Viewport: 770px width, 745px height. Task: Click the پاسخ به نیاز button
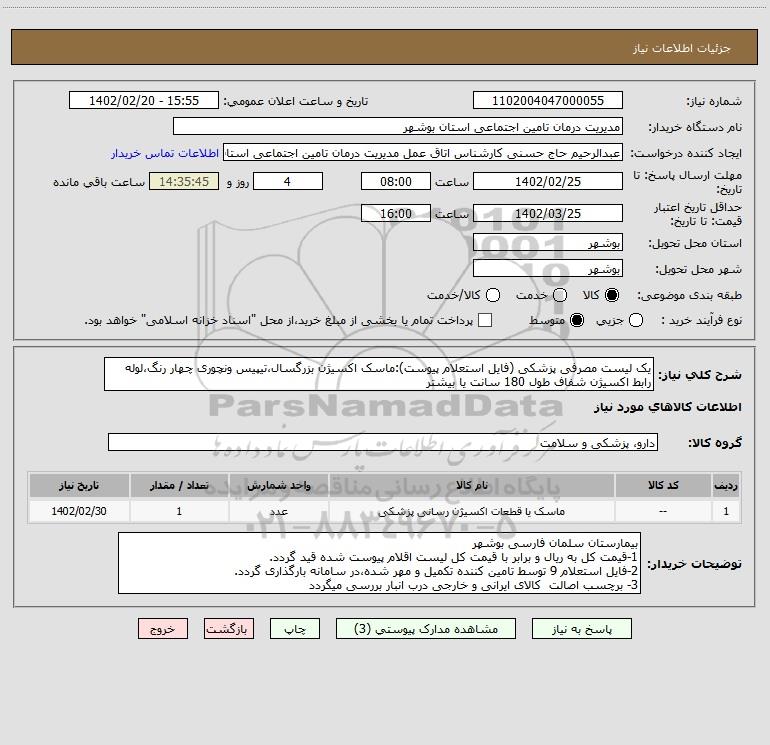tap(582, 629)
